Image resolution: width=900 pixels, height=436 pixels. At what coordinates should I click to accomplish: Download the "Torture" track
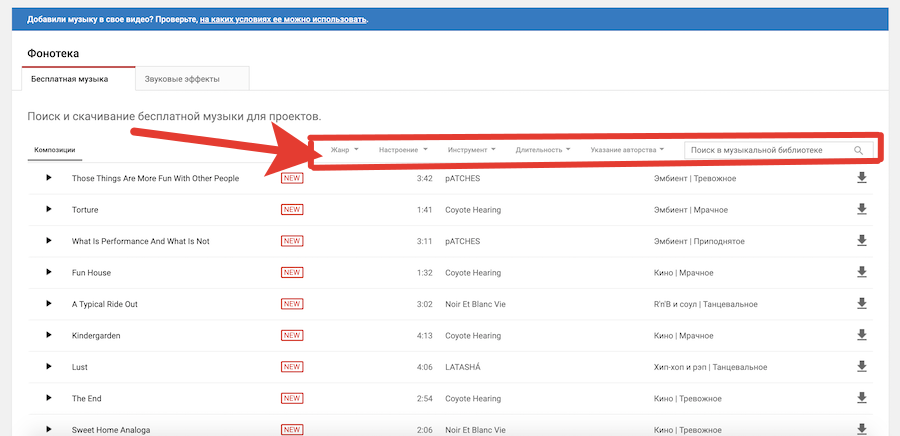pyautogui.click(x=861, y=210)
